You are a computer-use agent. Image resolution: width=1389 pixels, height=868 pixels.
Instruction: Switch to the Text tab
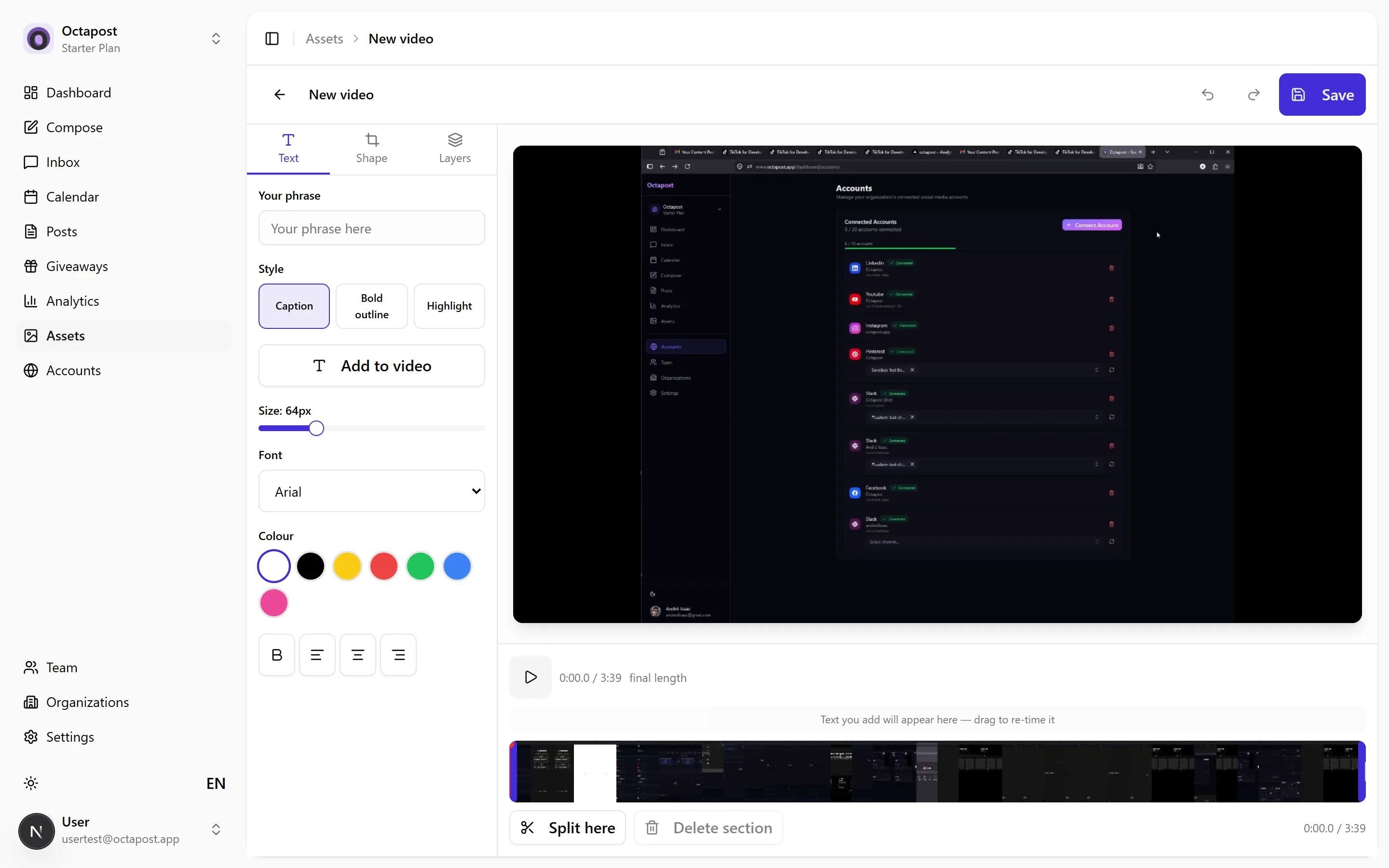(x=288, y=149)
